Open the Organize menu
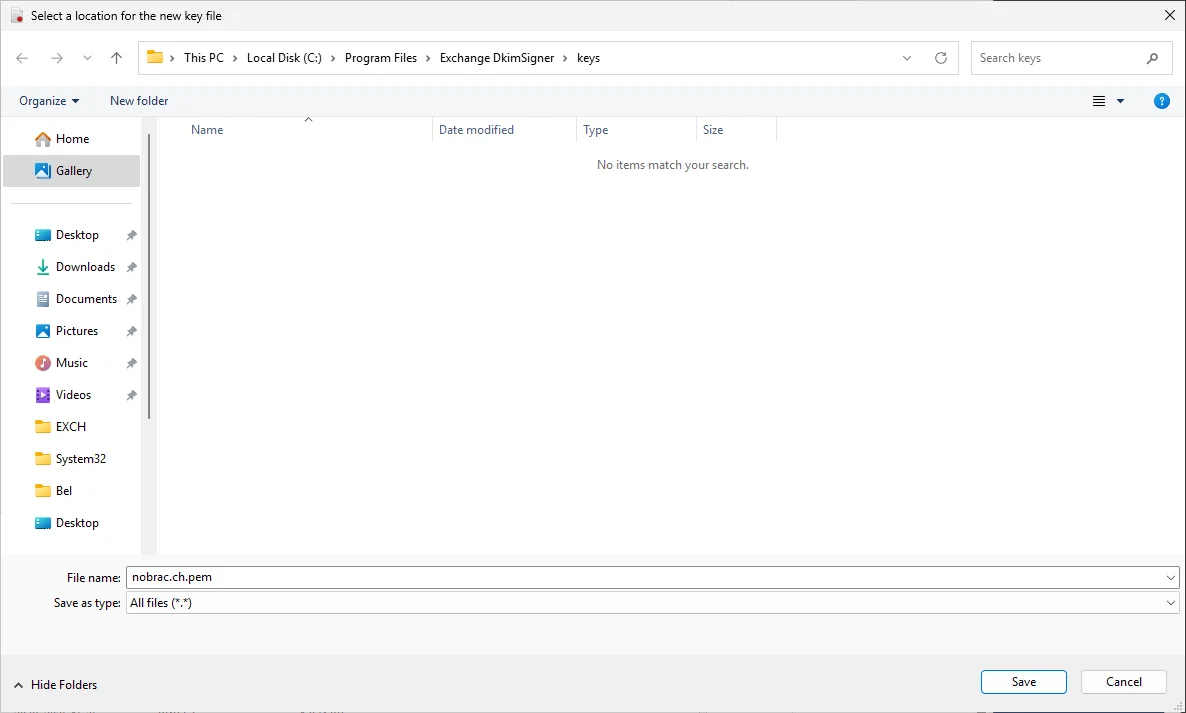Viewport: 1186px width, 713px height. (49, 101)
